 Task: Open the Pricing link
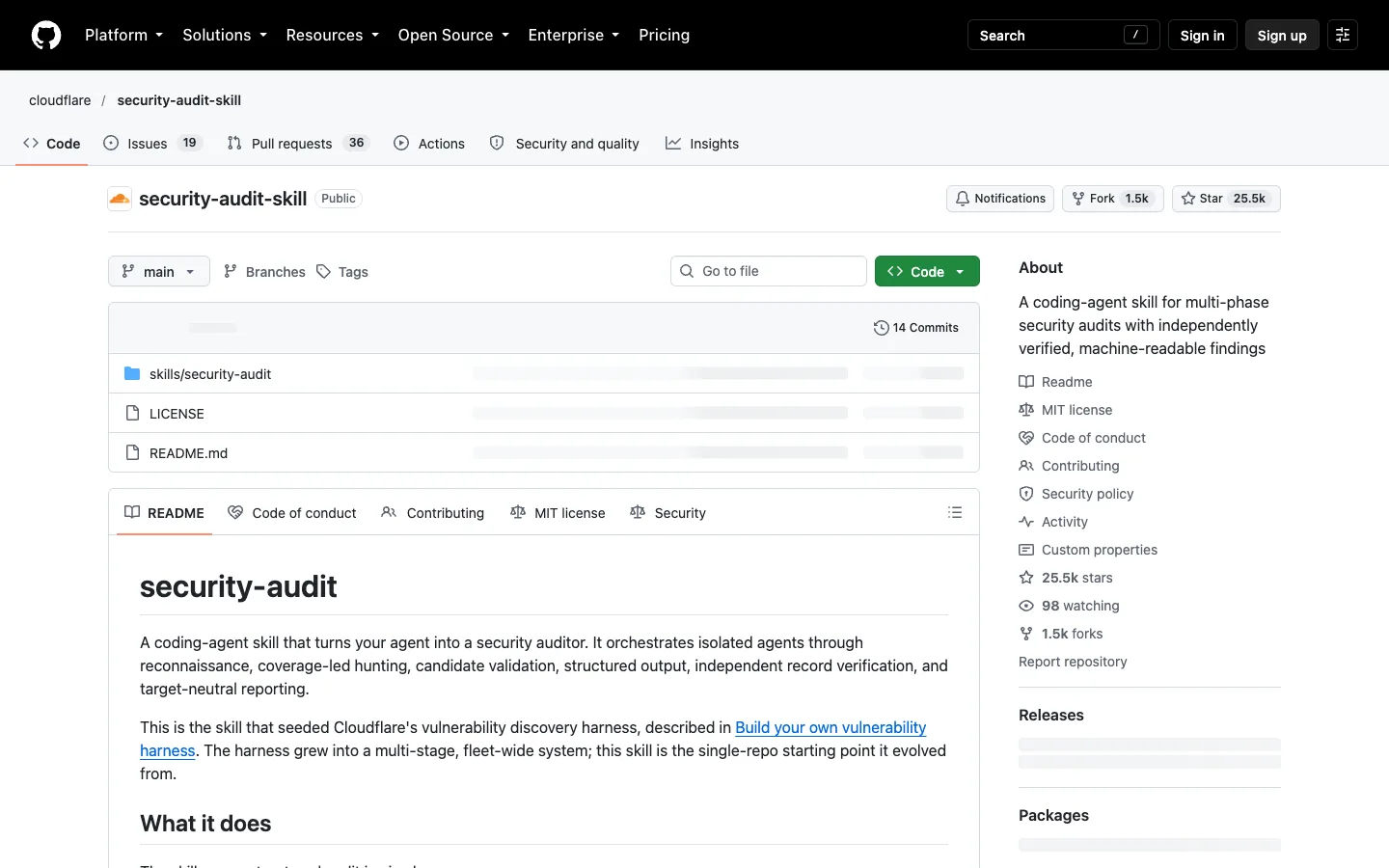[x=665, y=35]
